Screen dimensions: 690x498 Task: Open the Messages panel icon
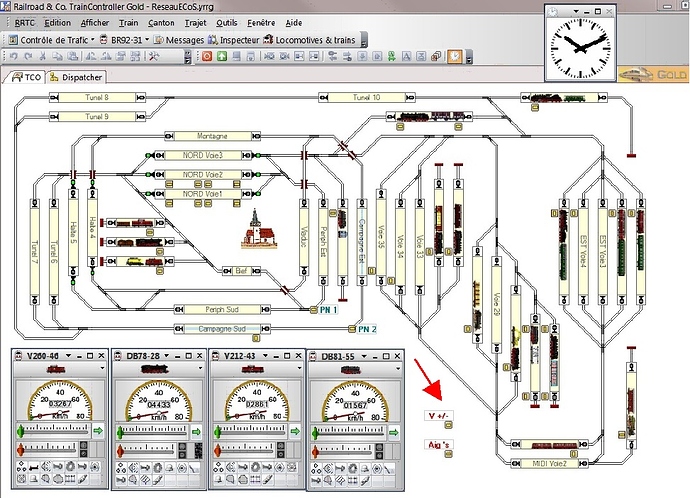pyautogui.click(x=179, y=40)
